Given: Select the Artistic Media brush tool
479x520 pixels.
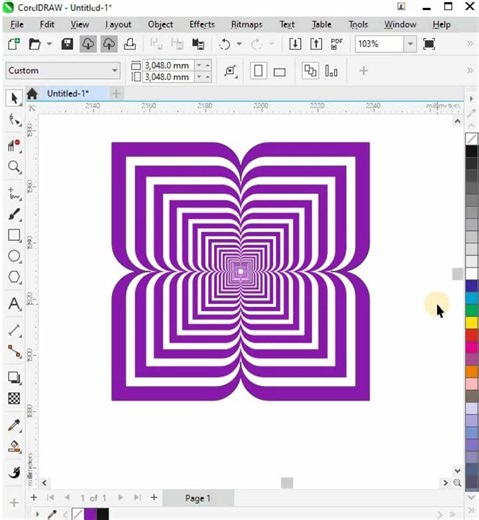Looking at the screenshot, I should click(14, 214).
